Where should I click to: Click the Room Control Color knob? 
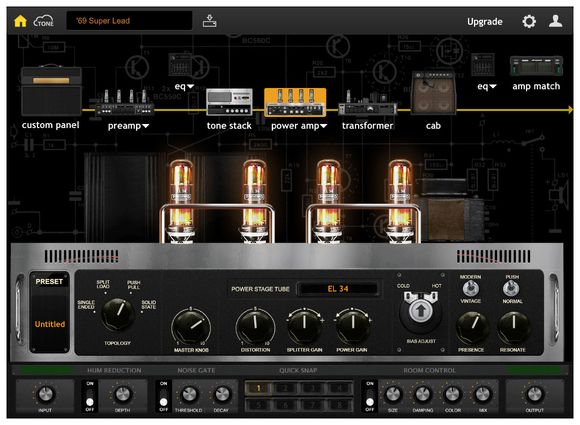pyautogui.click(x=453, y=394)
